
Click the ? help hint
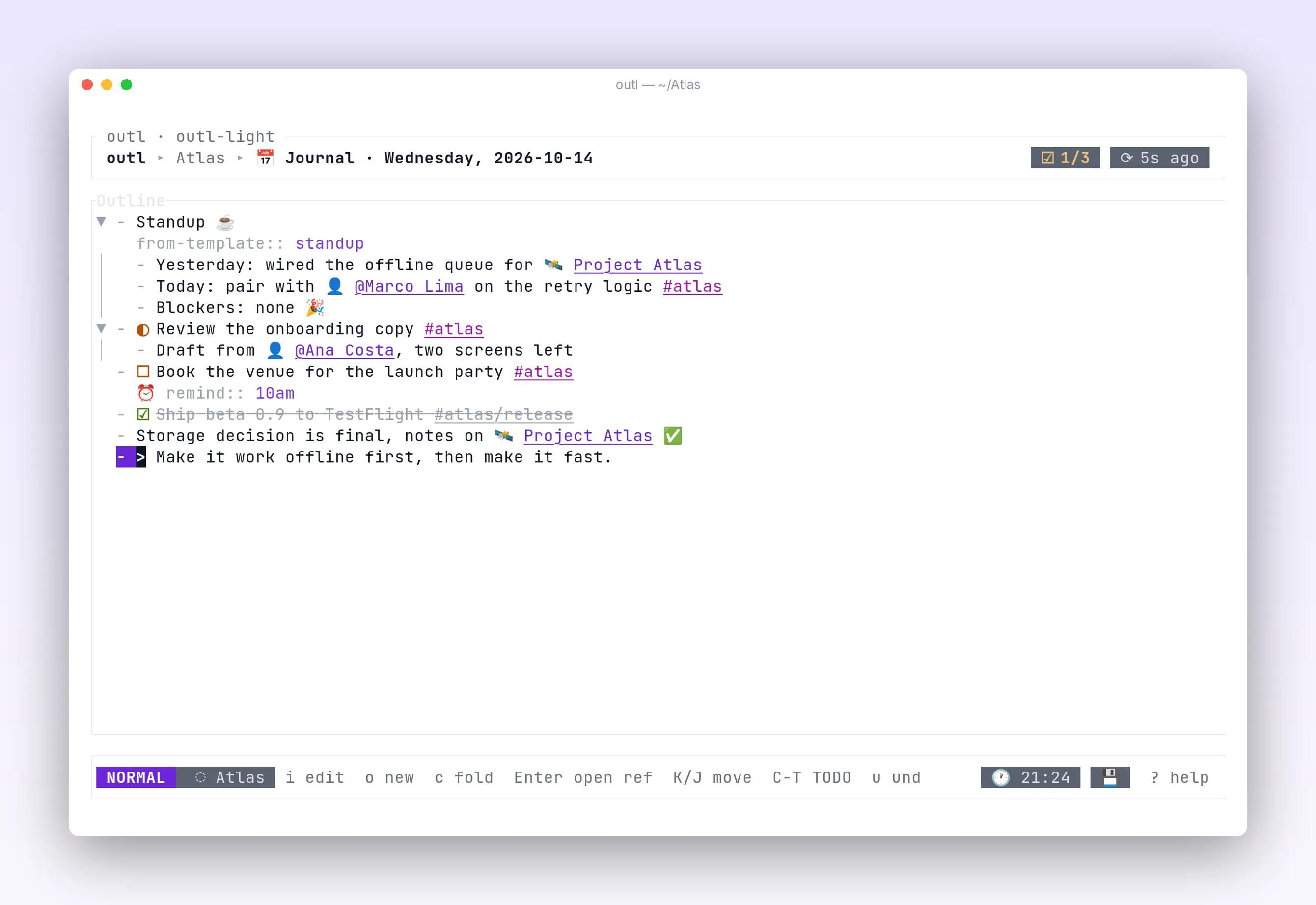tap(1179, 777)
